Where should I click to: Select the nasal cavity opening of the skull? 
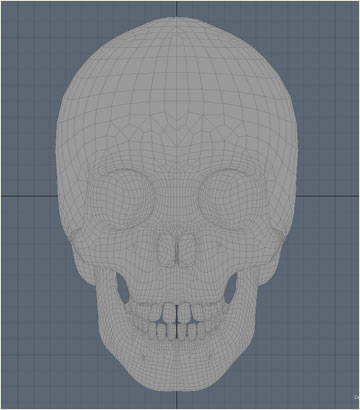pos(177,250)
